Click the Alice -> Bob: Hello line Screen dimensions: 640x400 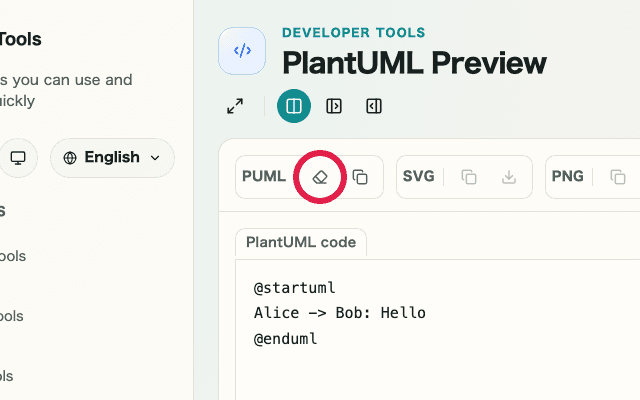(x=340, y=313)
